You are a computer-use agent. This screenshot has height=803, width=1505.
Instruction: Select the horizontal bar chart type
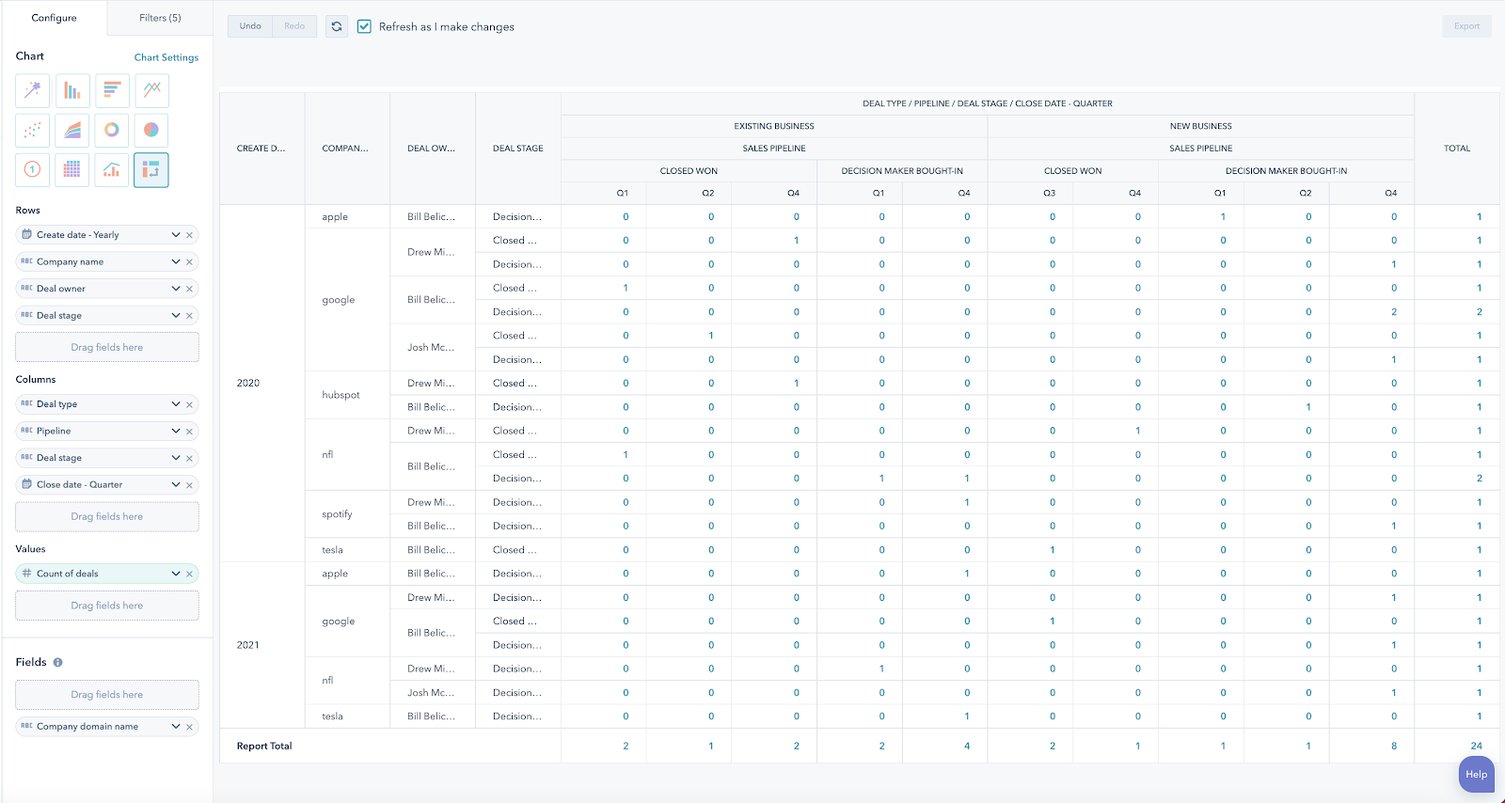coord(112,90)
